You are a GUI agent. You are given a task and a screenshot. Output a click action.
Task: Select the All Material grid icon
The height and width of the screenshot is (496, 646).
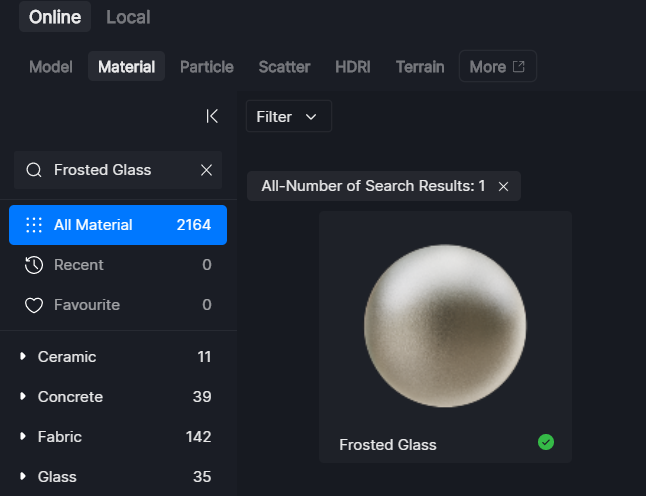[x=34, y=225]
